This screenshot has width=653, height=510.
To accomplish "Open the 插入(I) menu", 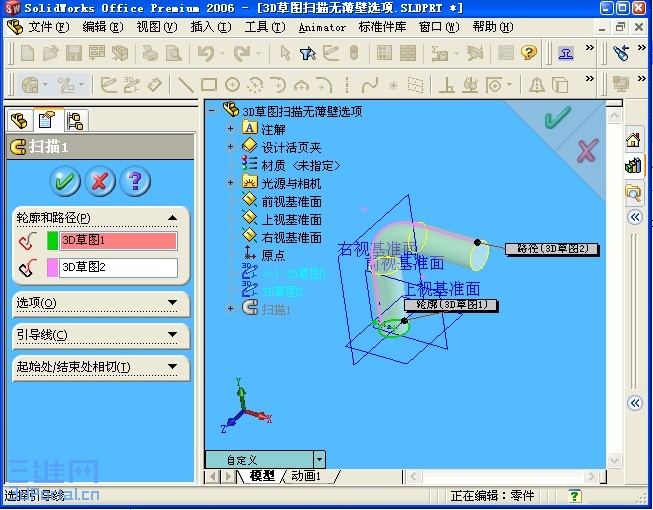I will pyautogui.click(x=211, y=27).
